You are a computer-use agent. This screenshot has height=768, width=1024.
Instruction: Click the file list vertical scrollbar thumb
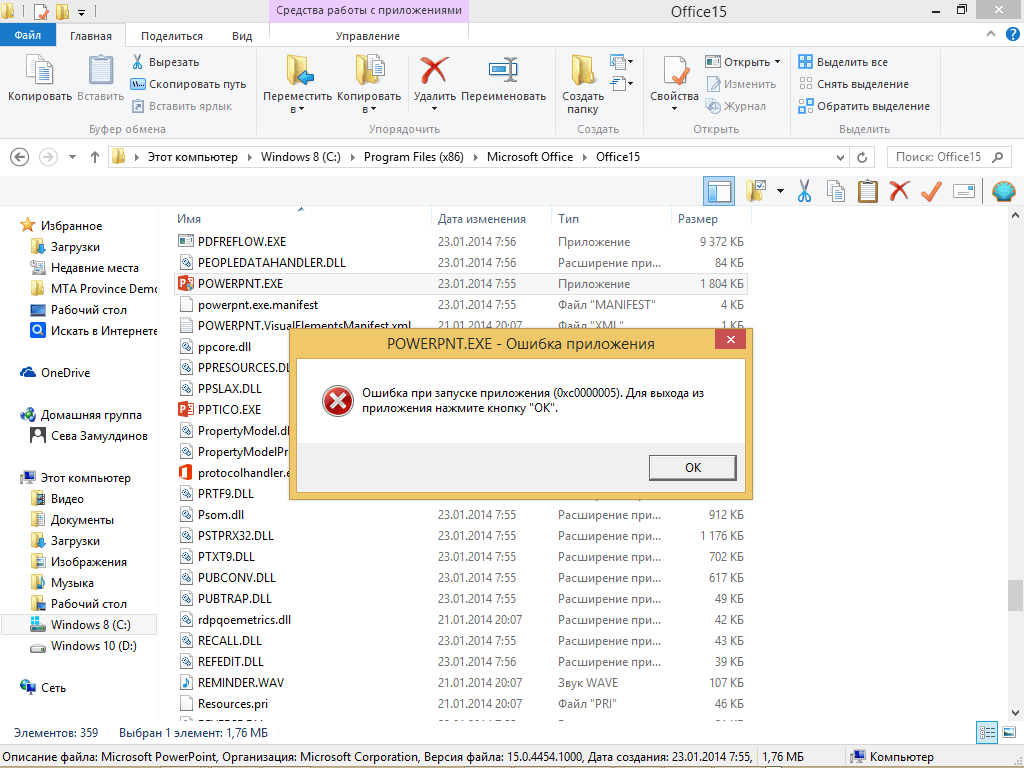point(1015,595)
